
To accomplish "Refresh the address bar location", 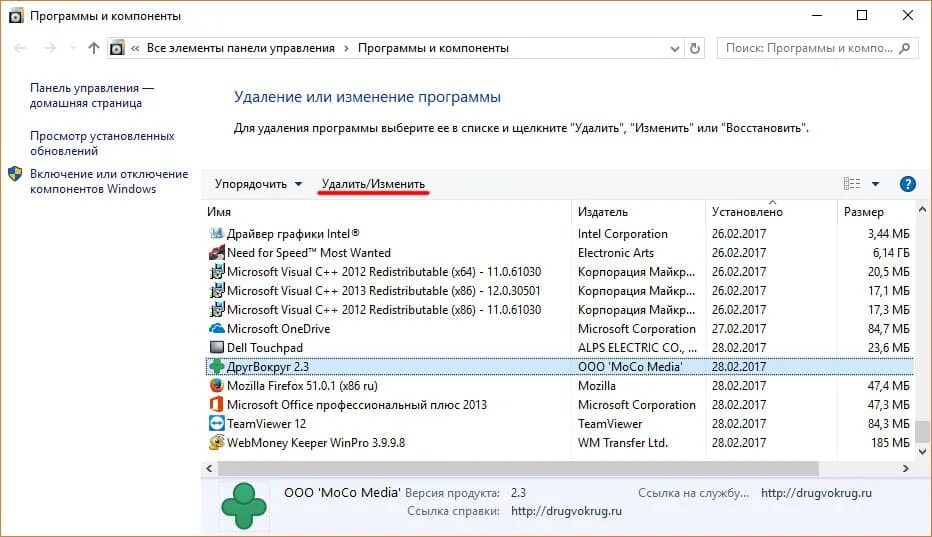I will 695,48.
